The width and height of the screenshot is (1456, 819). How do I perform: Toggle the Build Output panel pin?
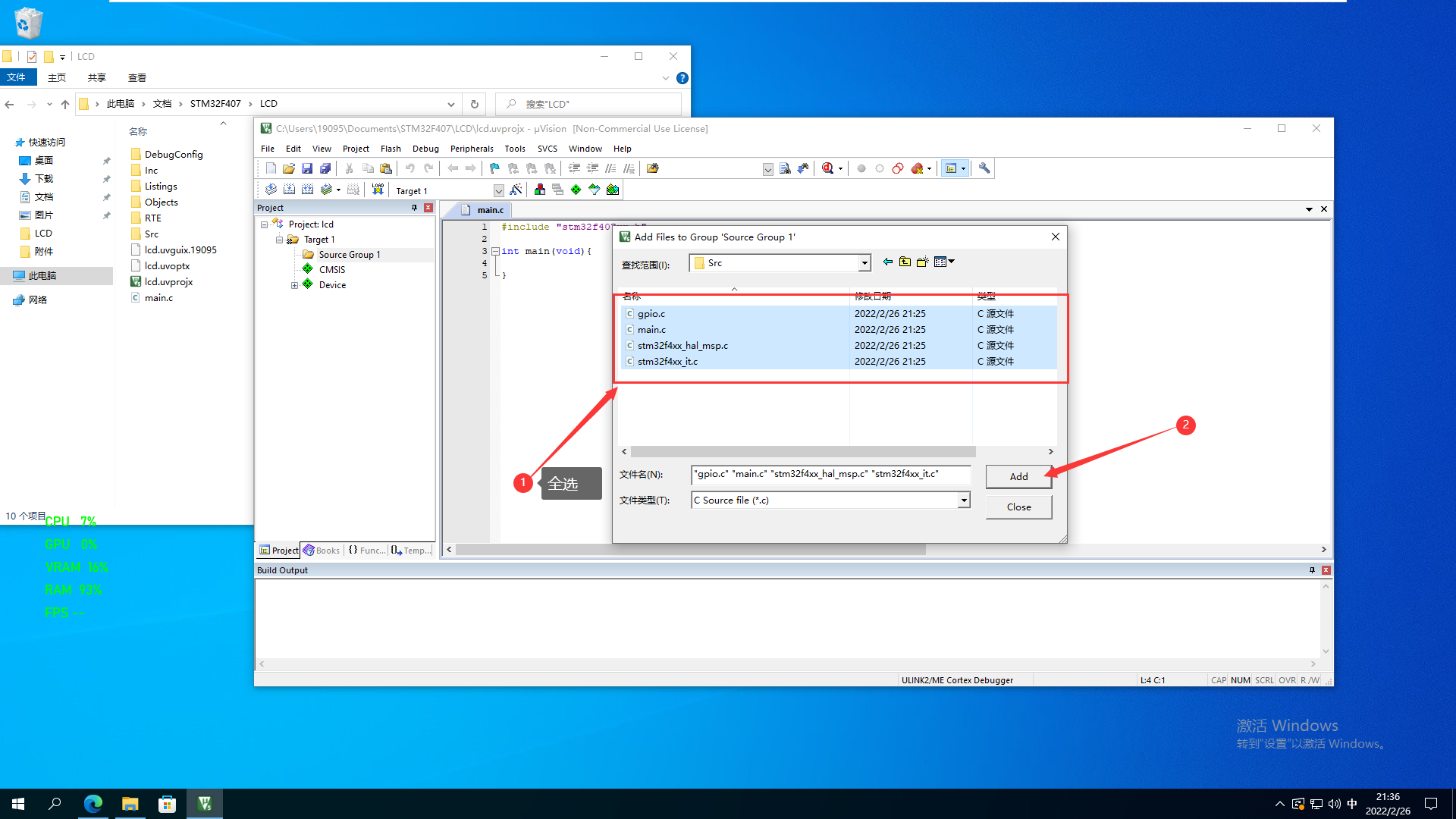1312,570
